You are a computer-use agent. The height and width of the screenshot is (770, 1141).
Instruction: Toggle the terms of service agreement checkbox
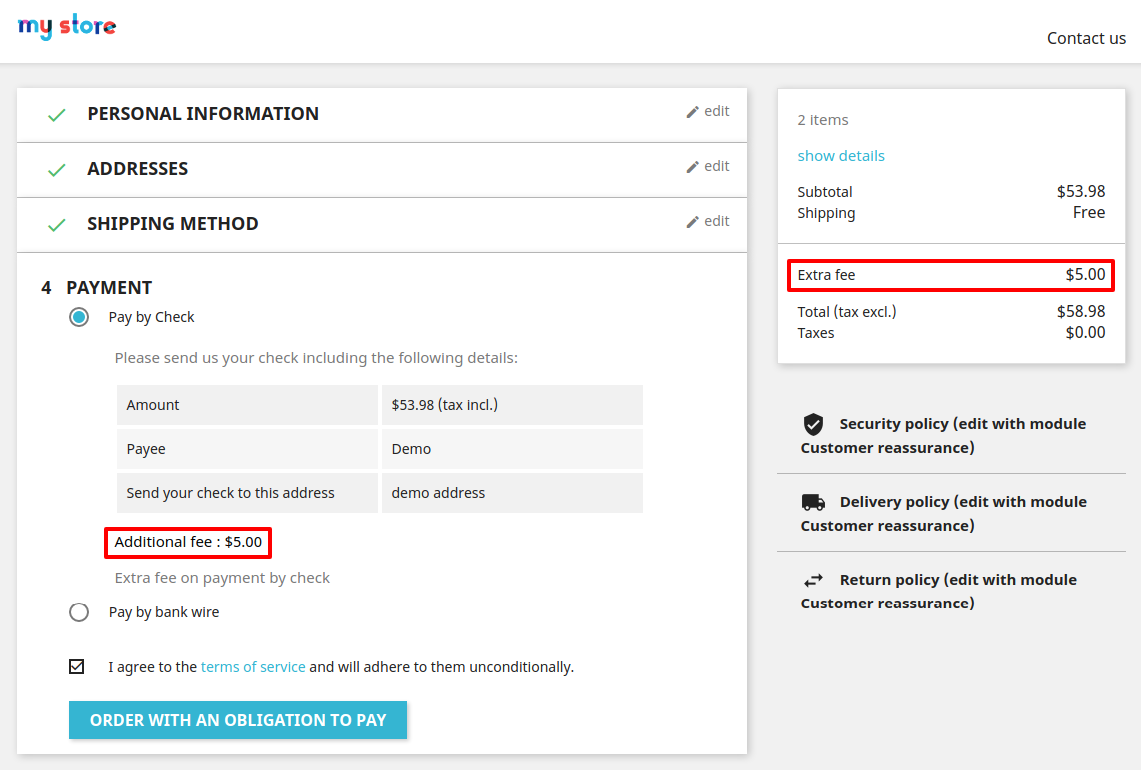pos(77,666)
